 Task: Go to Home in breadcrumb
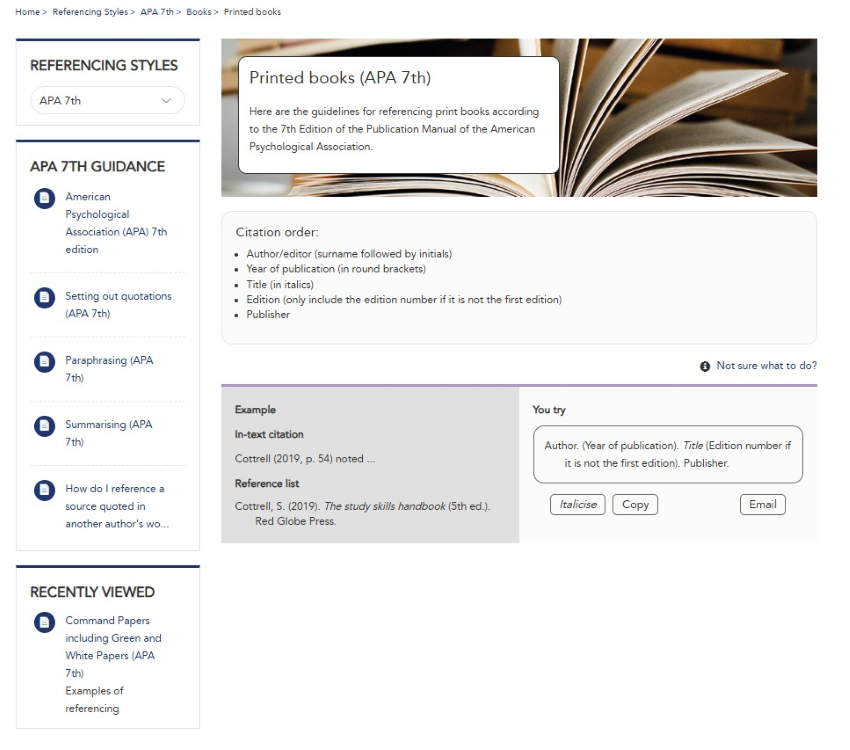pos(27,12)
